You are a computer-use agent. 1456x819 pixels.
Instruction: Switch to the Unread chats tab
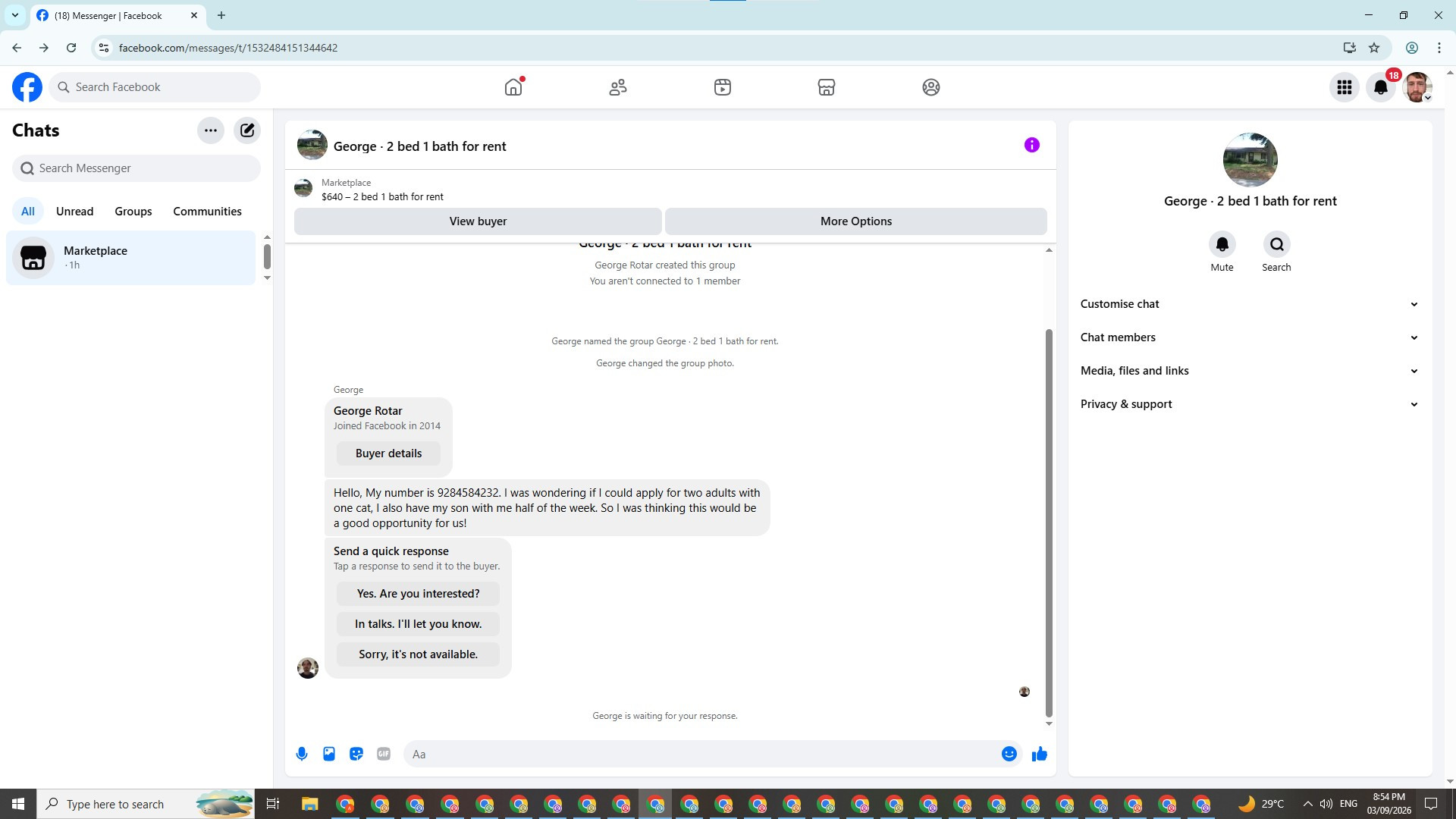[74, 212]
